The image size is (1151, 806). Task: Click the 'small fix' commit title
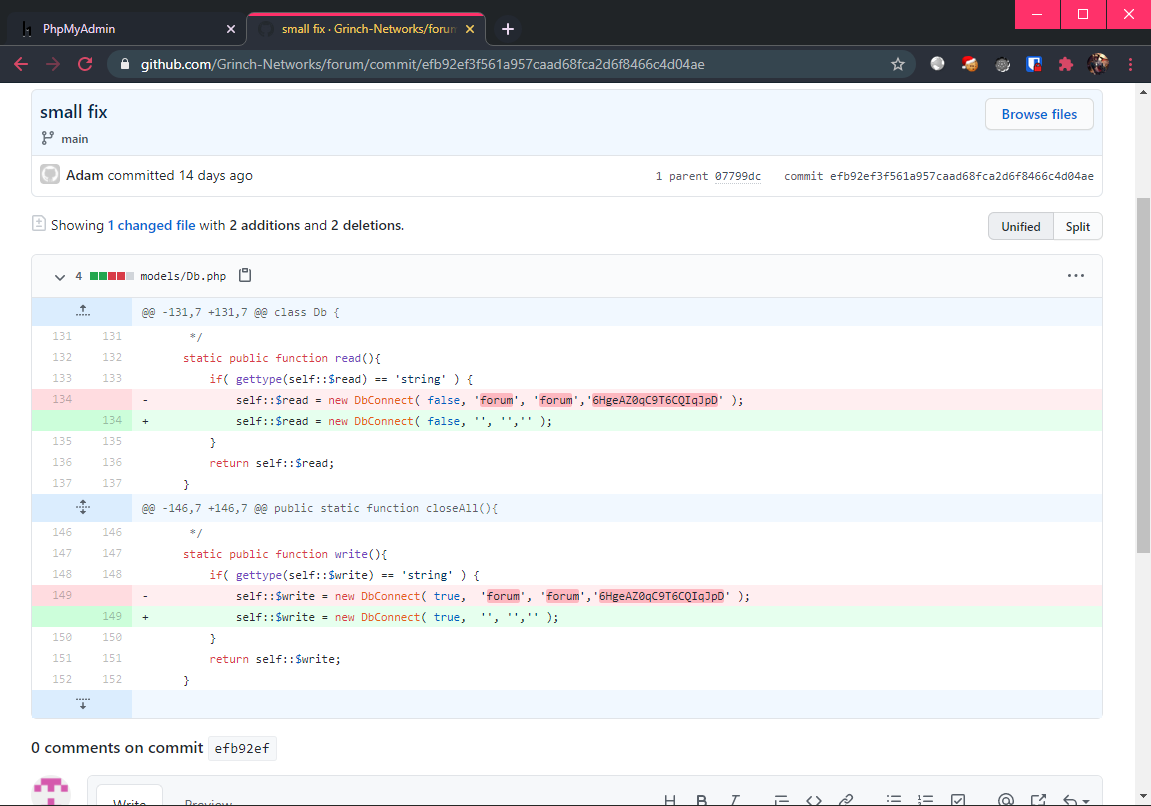click(73, 112)
